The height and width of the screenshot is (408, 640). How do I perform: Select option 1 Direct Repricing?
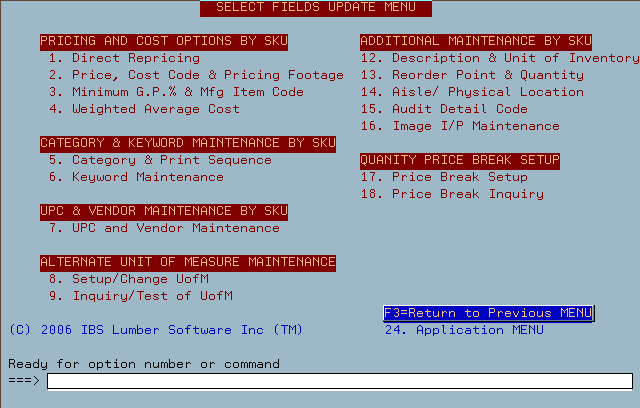pos(124,58)
